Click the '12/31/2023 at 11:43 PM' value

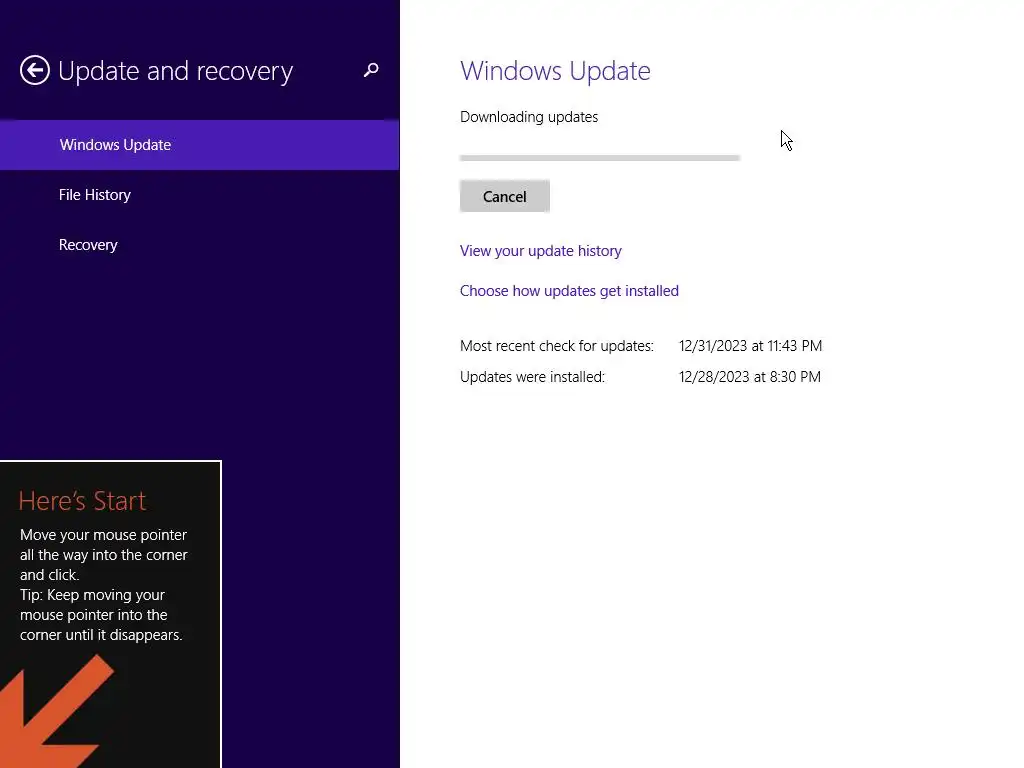750,346
